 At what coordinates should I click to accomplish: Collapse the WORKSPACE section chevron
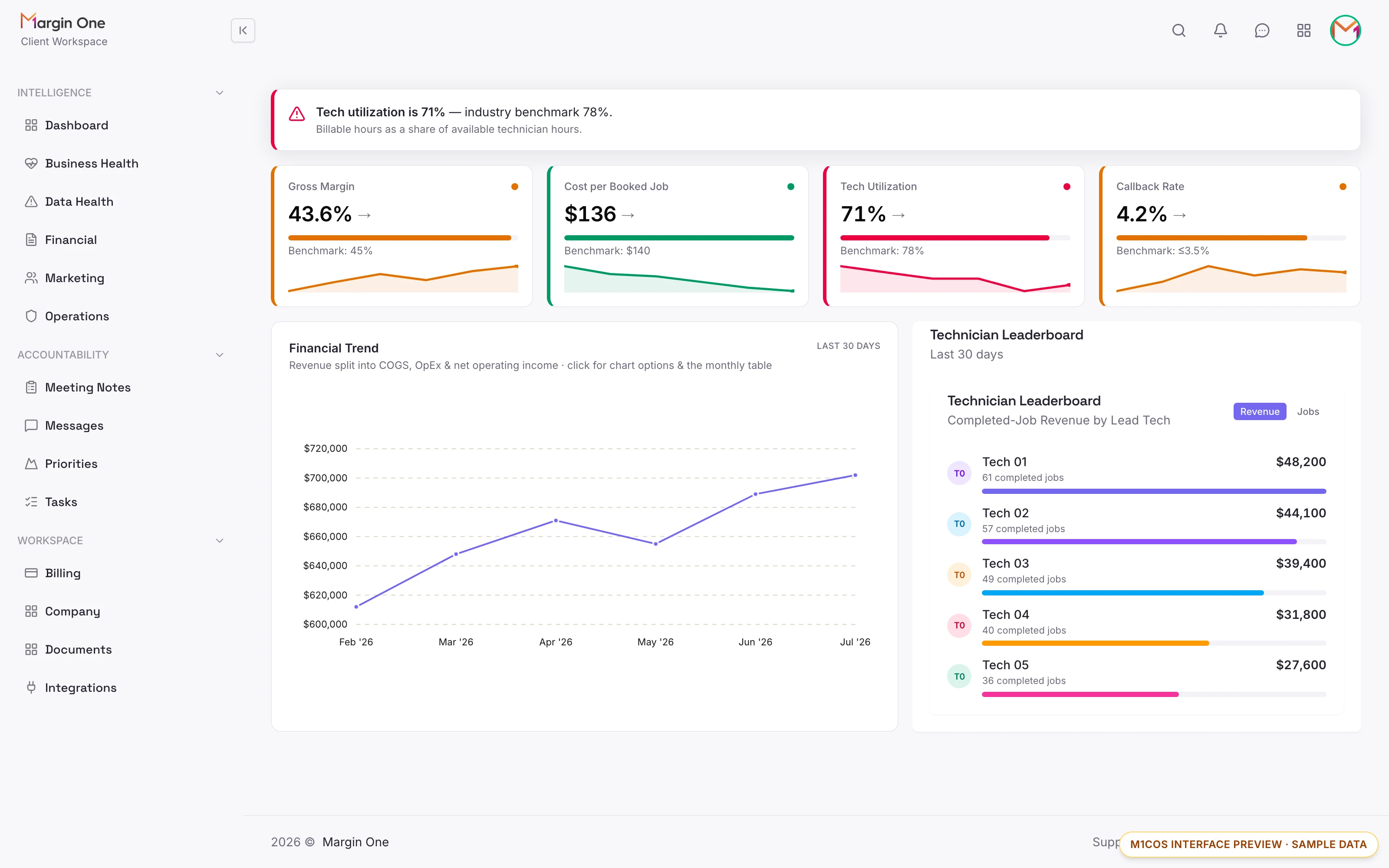click(219, 541)
